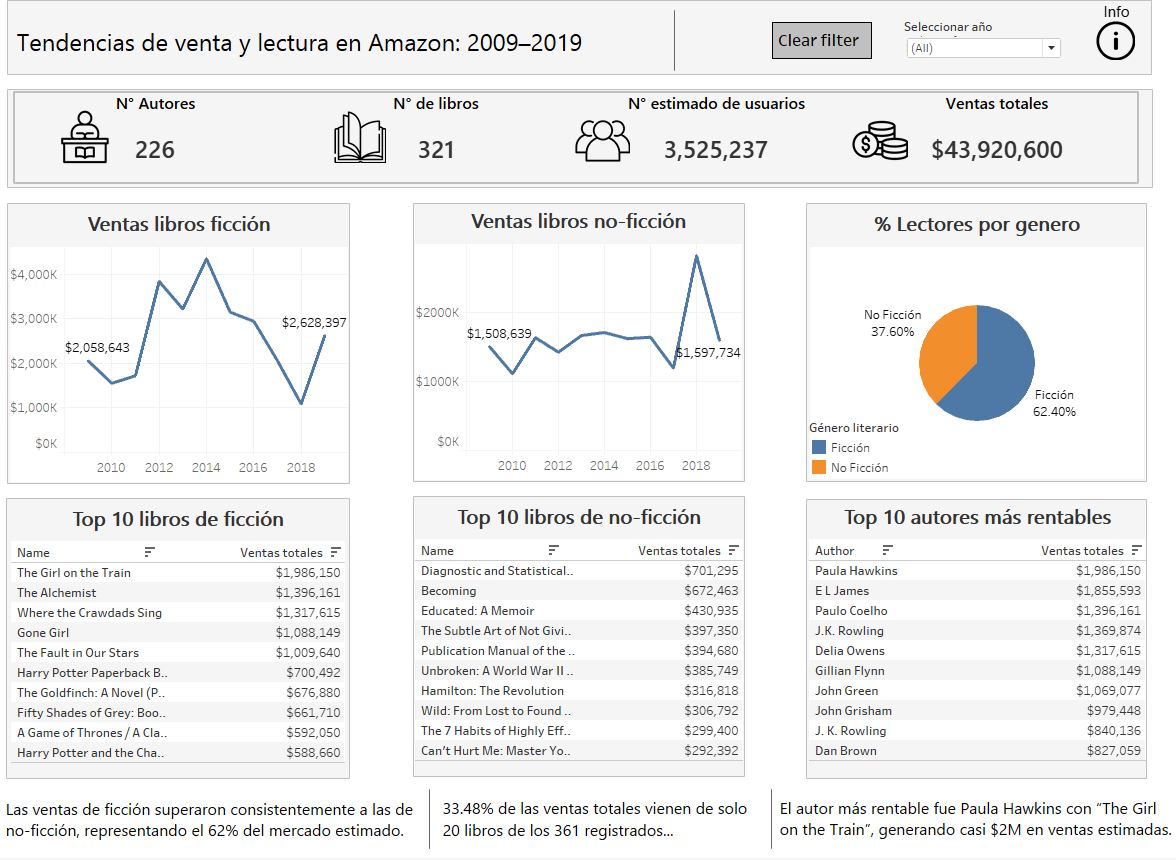The height and width of the screenshot is (860, 1176).
Task: Click the $701,295 sales value
Action: click(711, 571)
